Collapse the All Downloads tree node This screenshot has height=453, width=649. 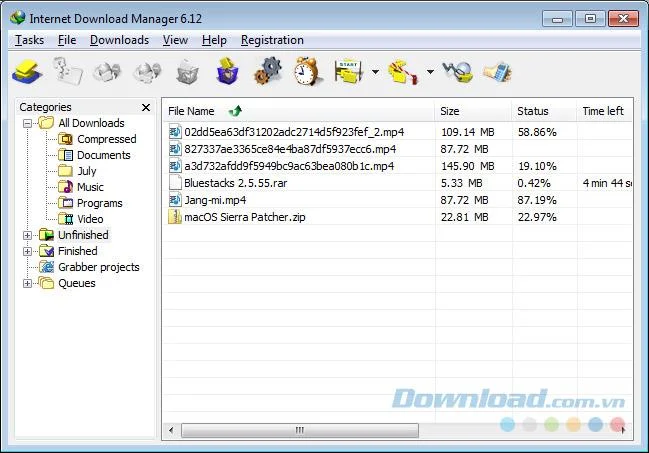point(27,123)
